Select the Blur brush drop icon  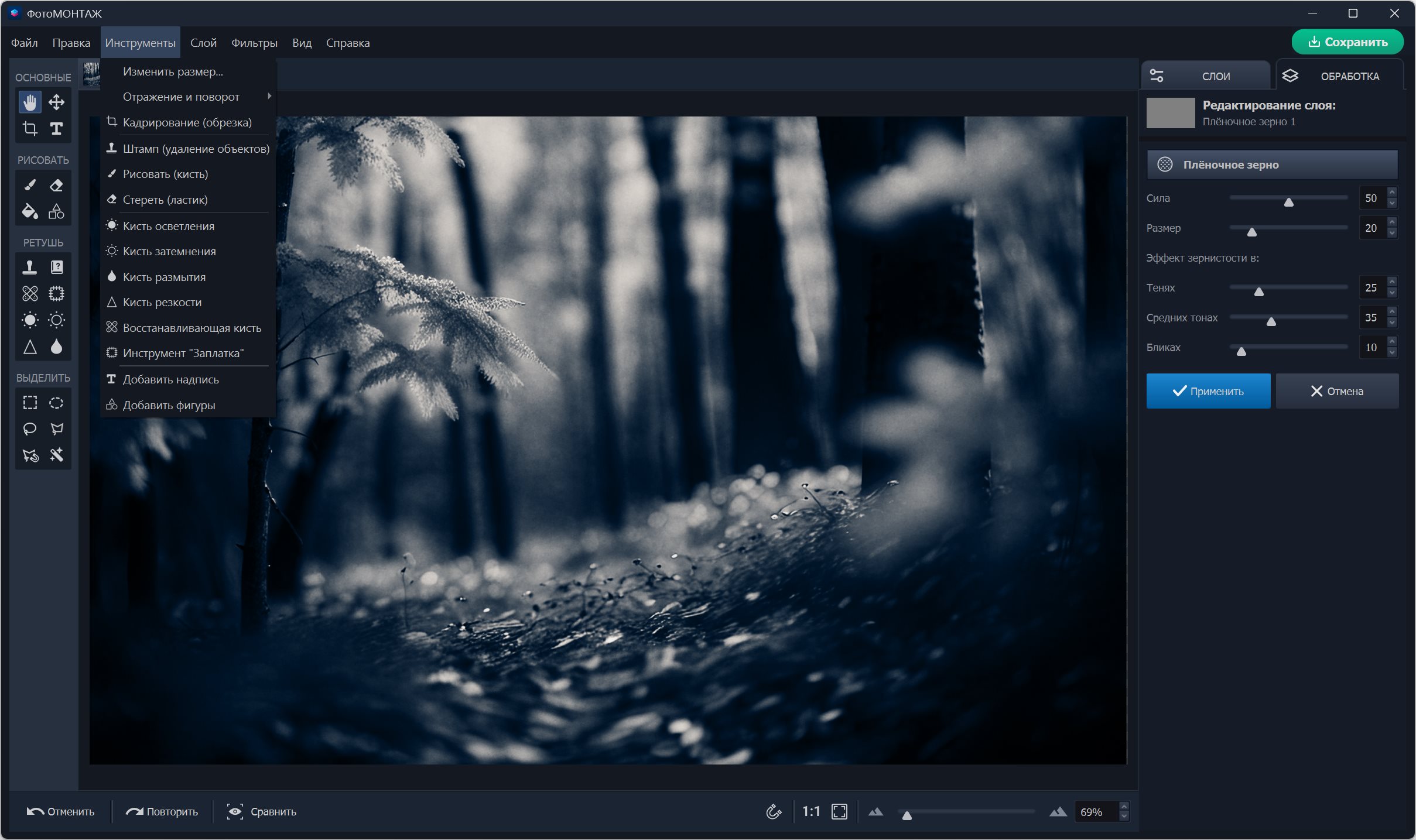[56, 347]
